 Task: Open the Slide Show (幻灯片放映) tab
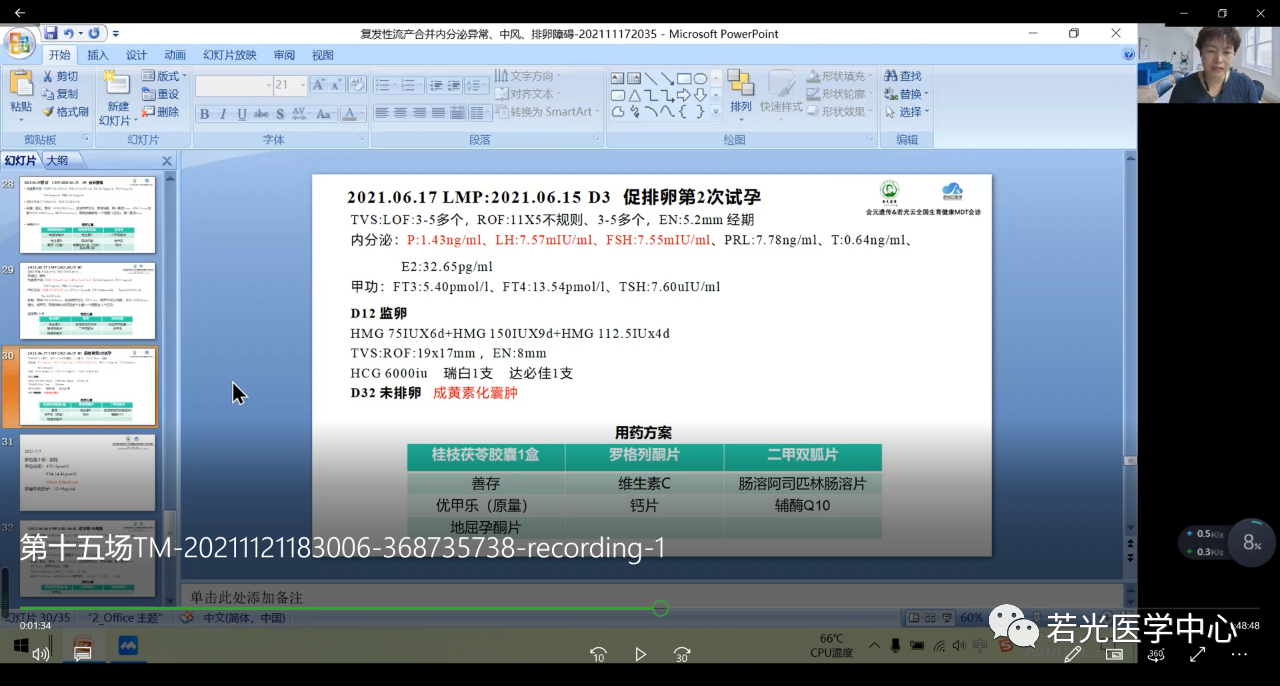(229, 55)
